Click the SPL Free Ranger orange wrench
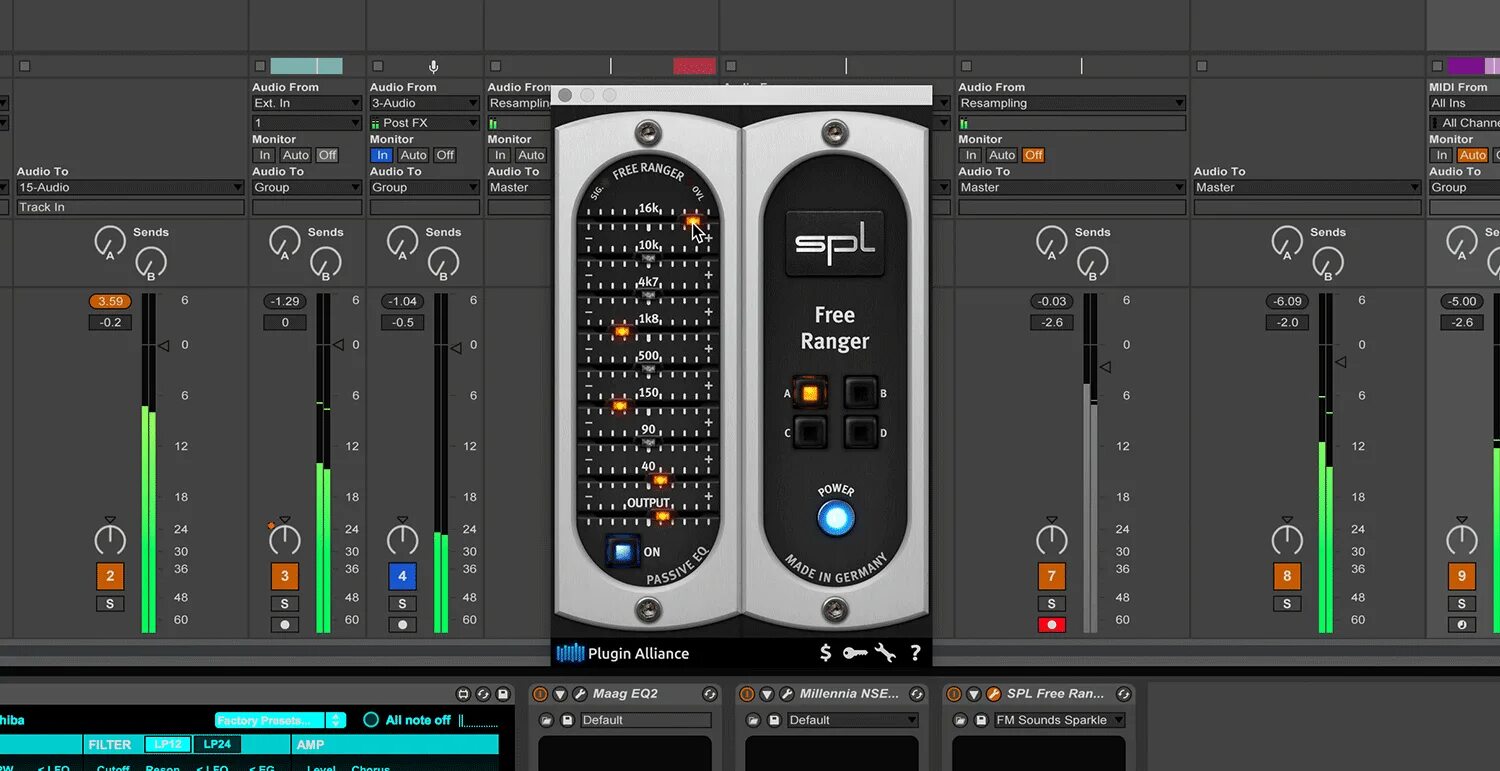The width and height of the screenshot is (1500, 771). [x=993, y=694]
